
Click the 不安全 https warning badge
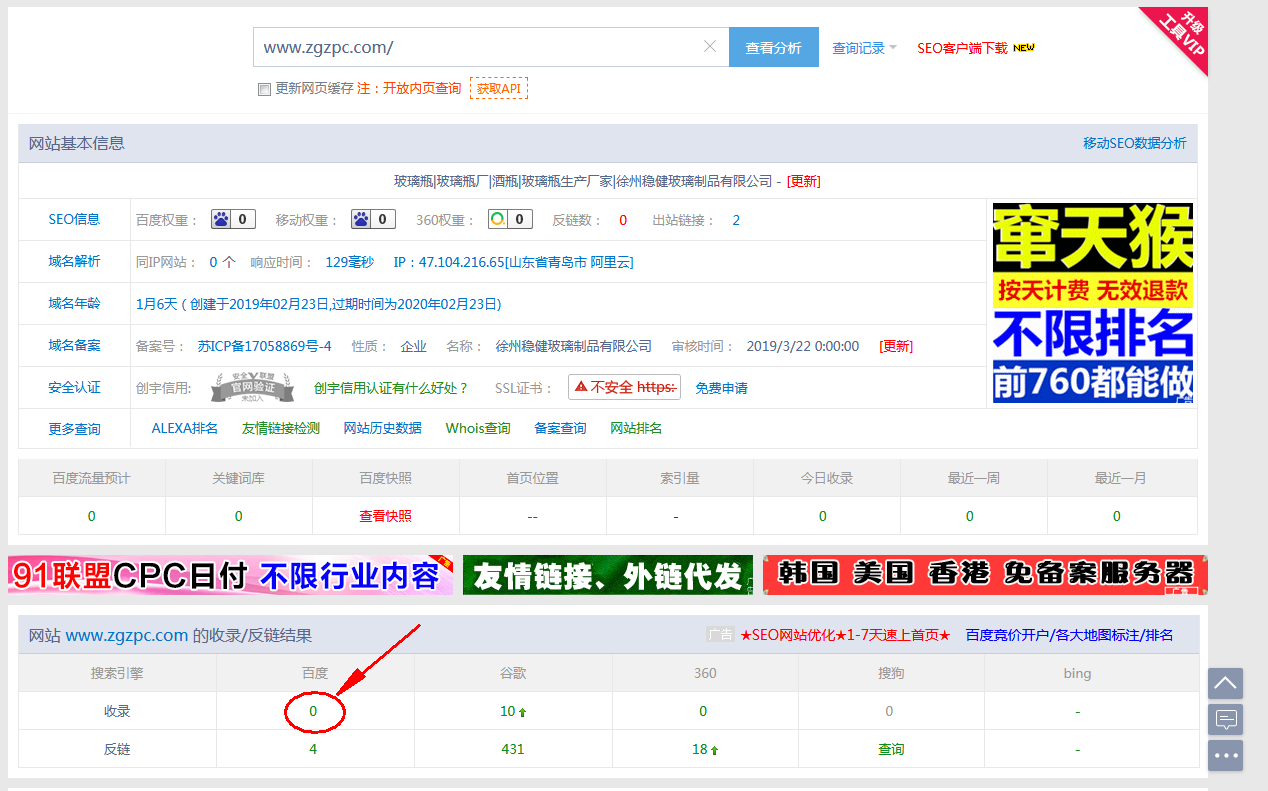[624, 388]
